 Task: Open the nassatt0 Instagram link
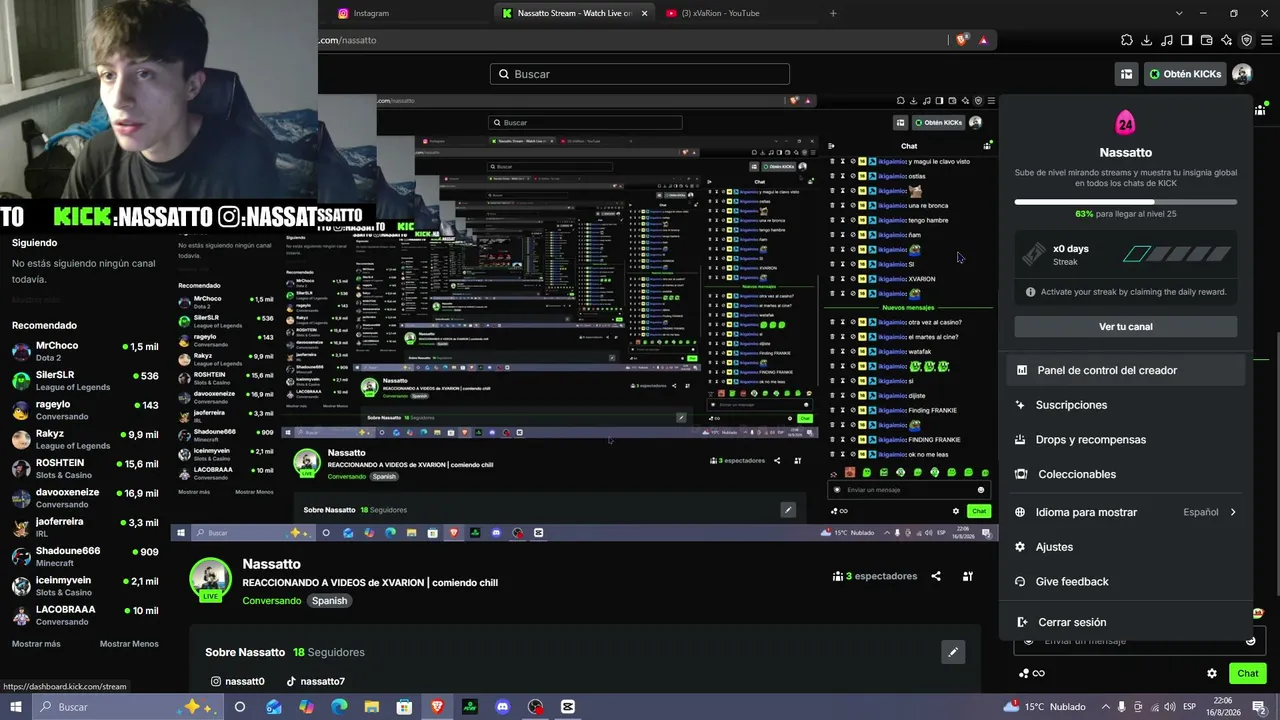tap(237, 682)
